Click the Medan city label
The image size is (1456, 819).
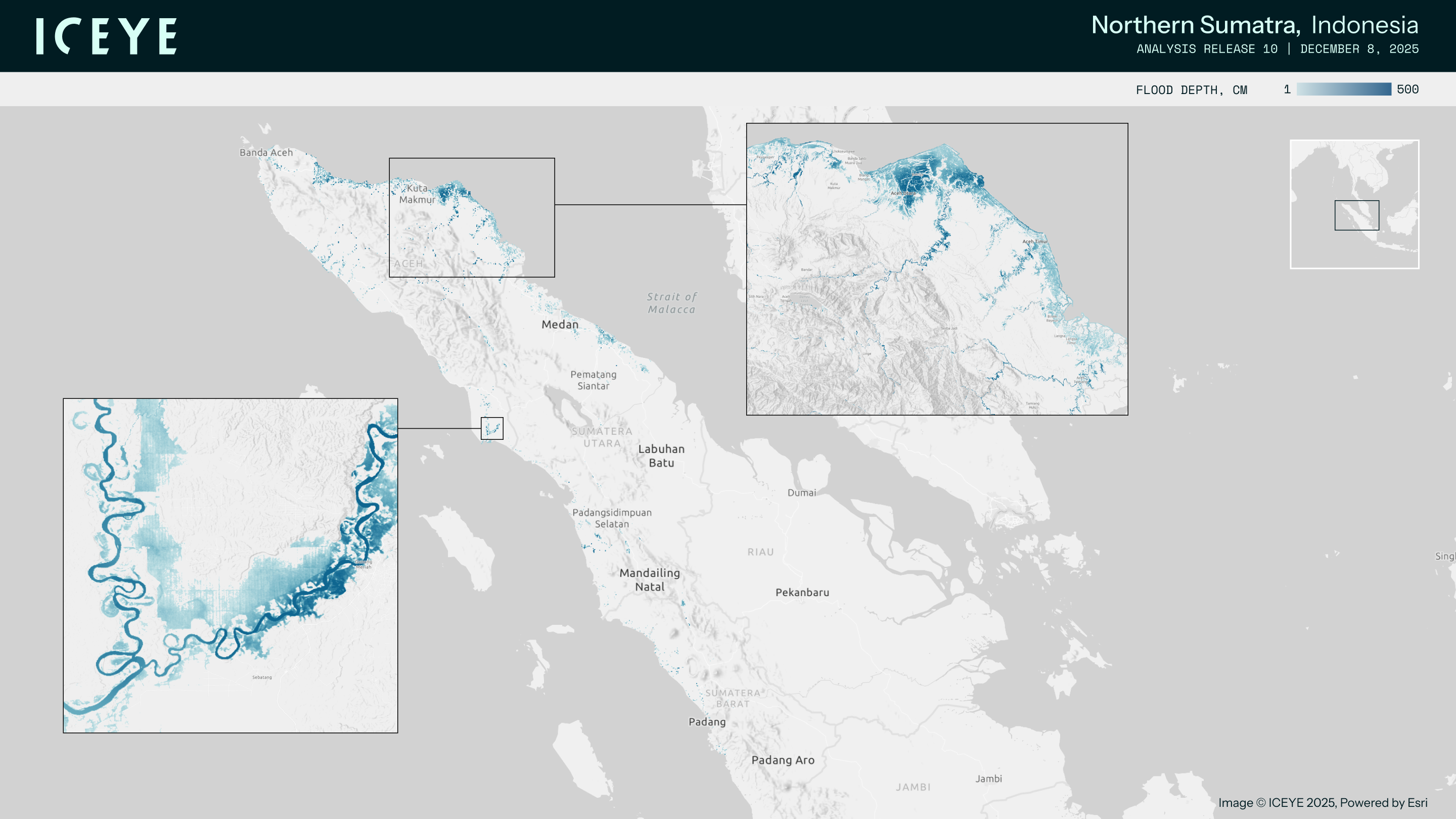click(x=560, y=325)
